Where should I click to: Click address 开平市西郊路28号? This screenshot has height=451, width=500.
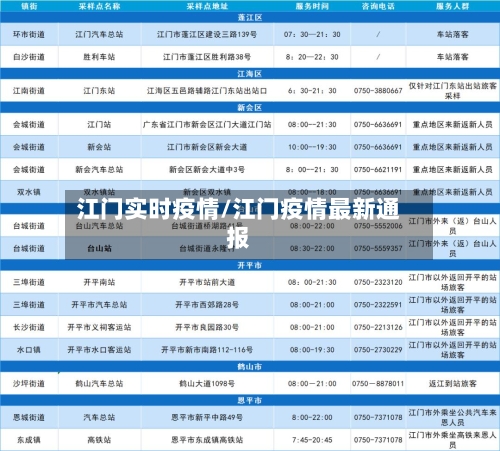tap(207, 305)
